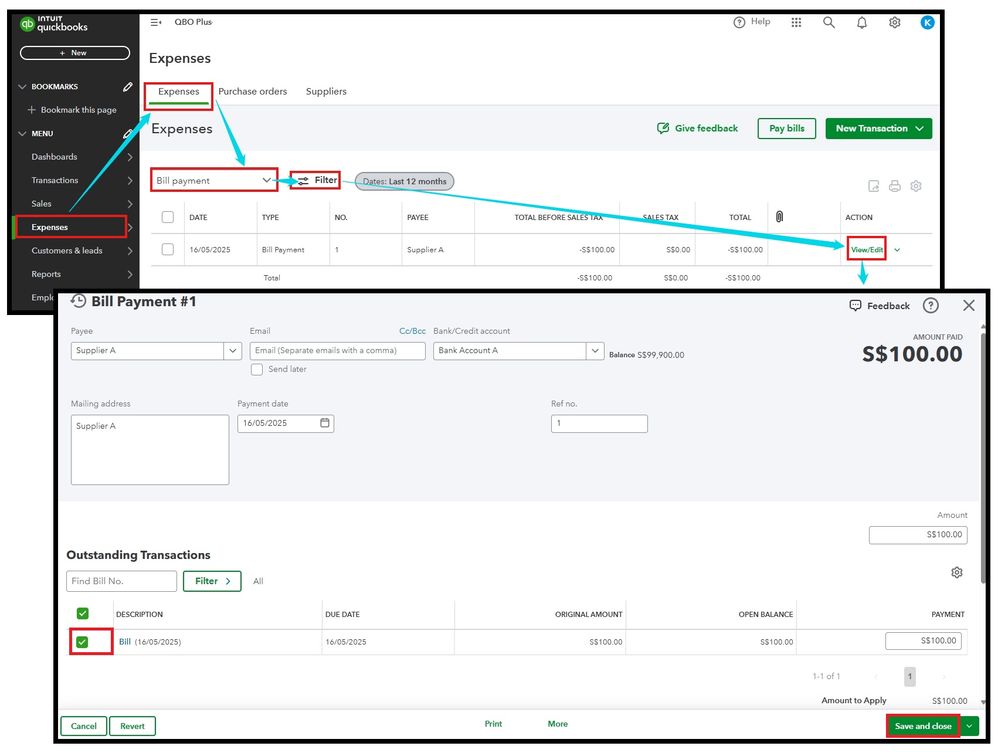
Task: Click Save and close
Action: click(923, 726)
